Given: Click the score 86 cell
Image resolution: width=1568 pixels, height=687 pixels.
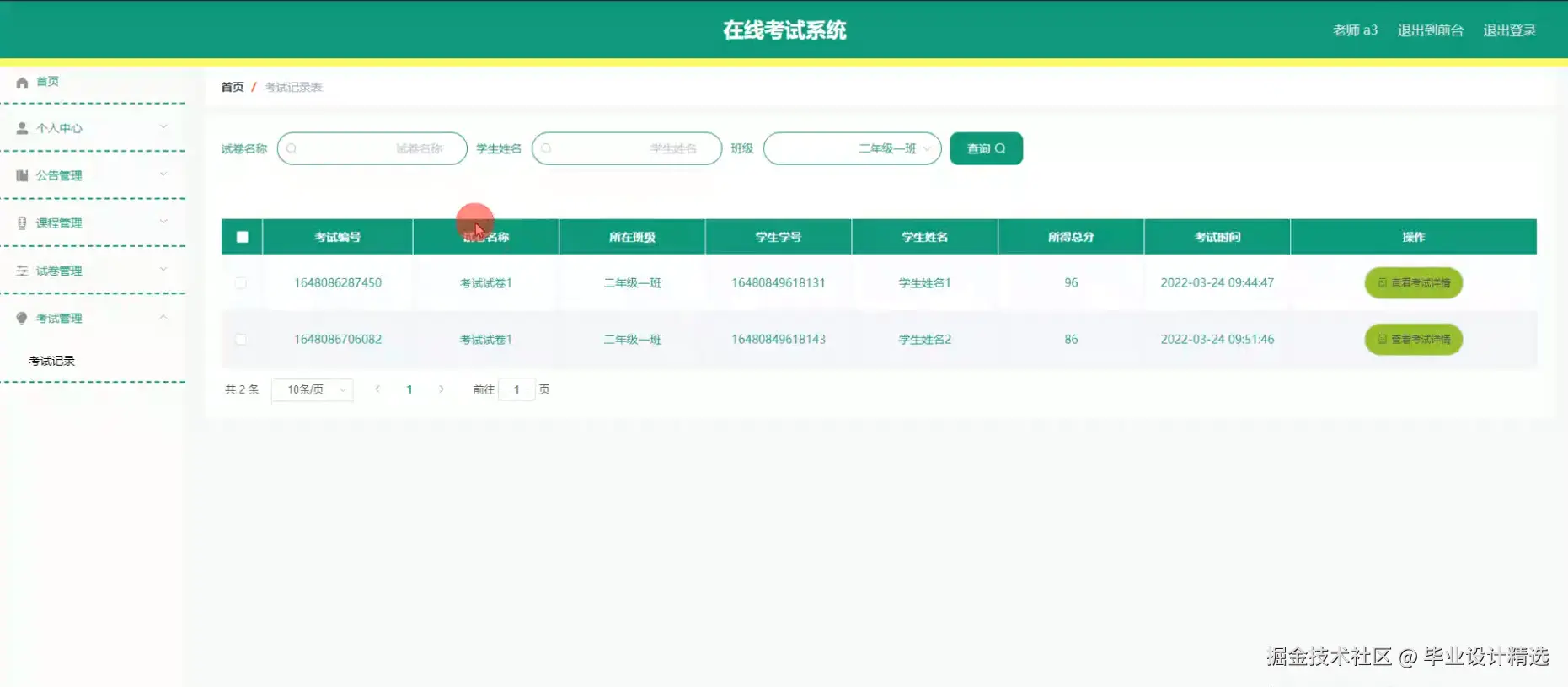Looking at the screenshot, I should pos(1071,340).
